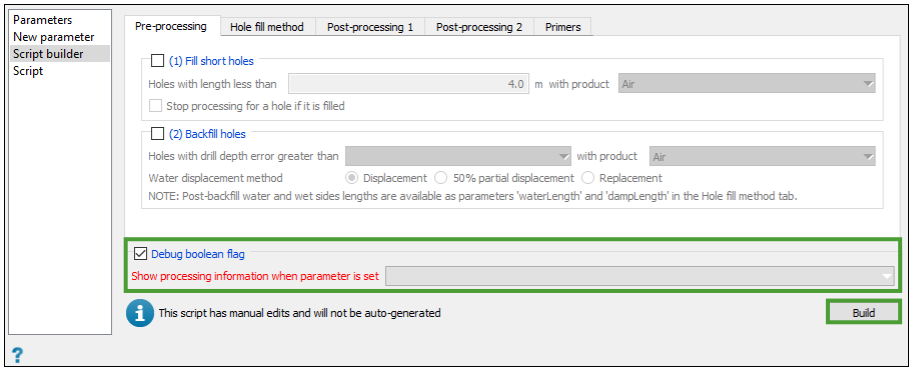Uncheck the Debug boolean flag checkbox
916x372 pixels.
(x=140, y=253)
